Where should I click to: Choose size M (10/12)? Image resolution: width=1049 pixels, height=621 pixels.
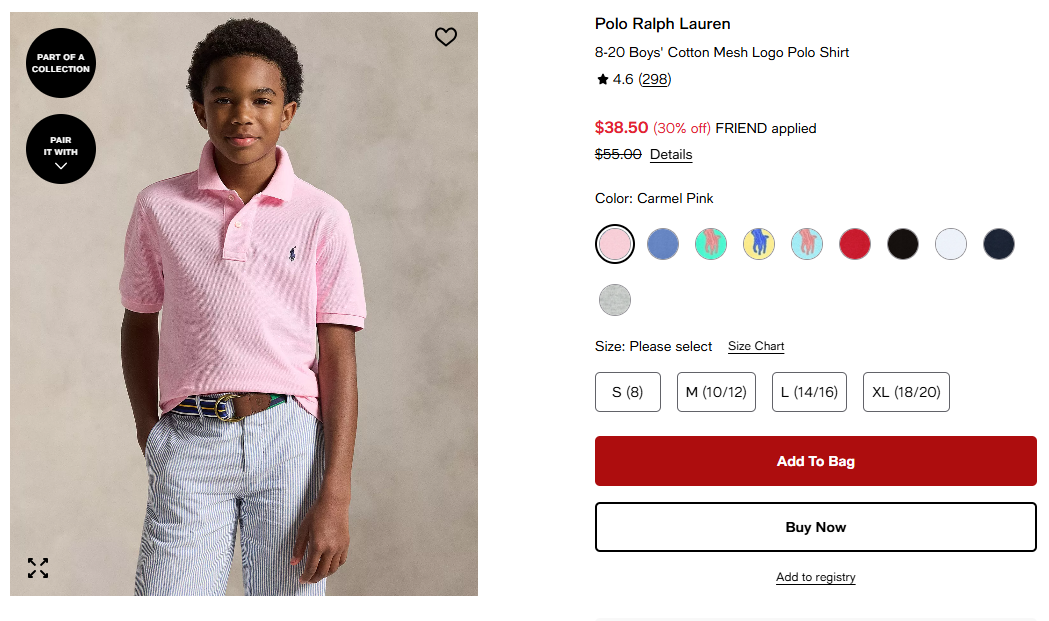(716, 392)
